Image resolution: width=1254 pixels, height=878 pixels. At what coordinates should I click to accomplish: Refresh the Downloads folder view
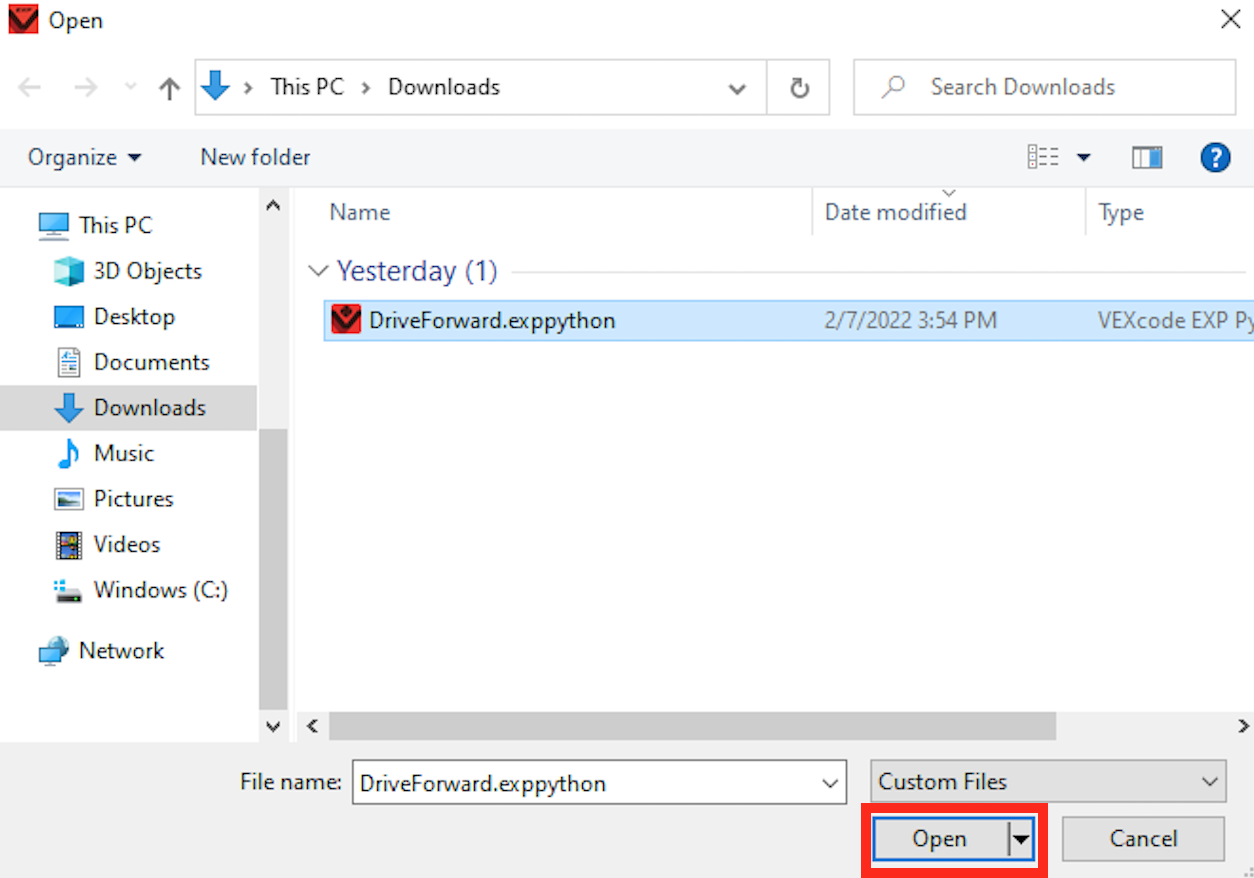[x=799, y=88]
